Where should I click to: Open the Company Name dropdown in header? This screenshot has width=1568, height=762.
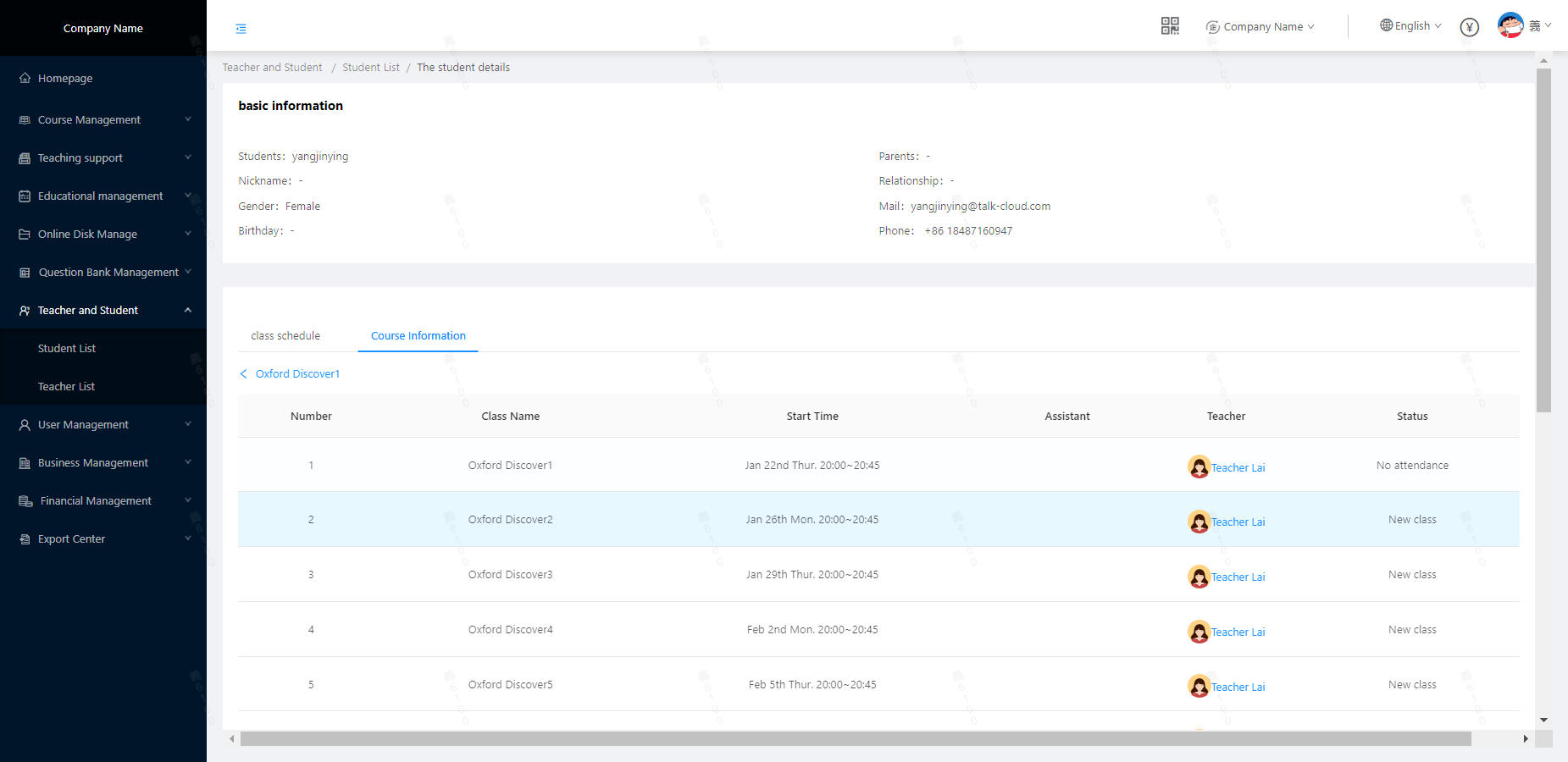pos(1261,27)
